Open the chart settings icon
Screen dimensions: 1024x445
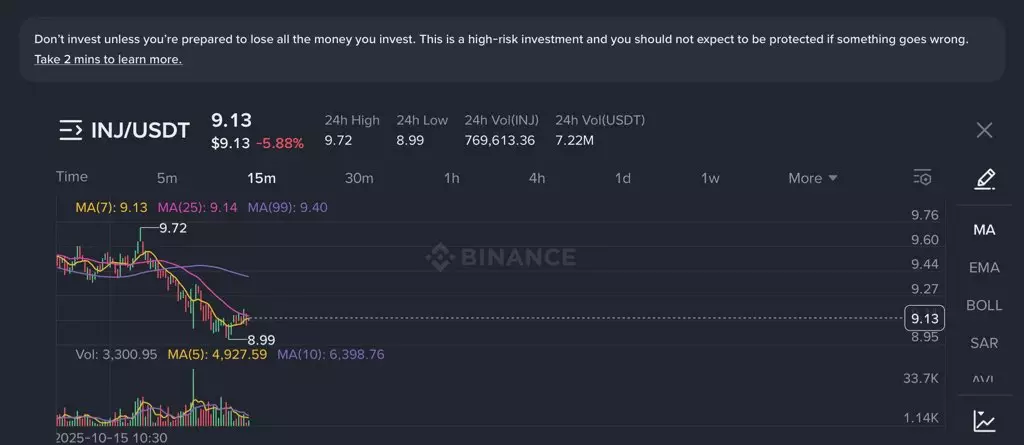click(x=922, y=178)
